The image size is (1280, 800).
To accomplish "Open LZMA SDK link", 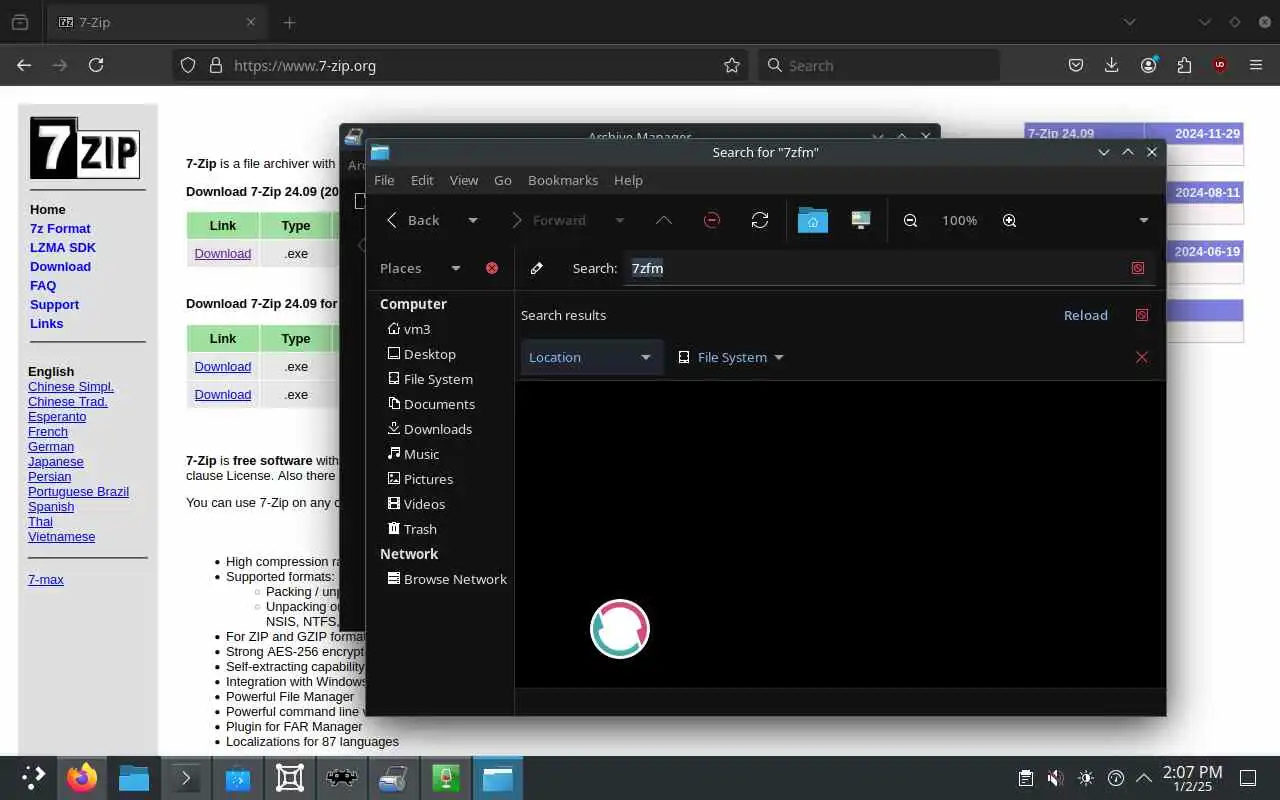I will click(x=63, y=247).
